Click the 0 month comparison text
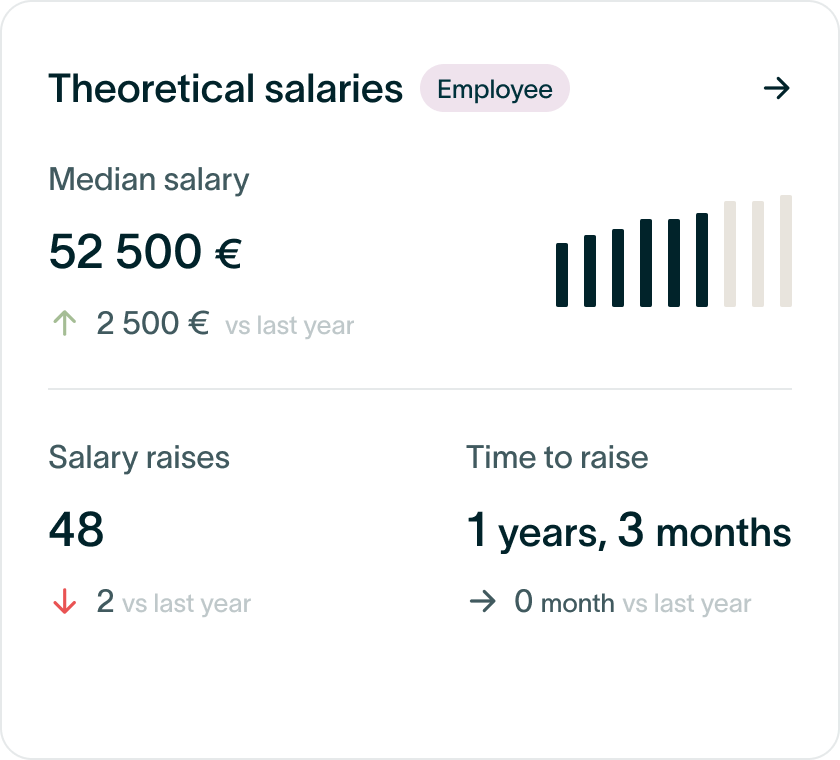Screen dimensions: 840x760 564,602
